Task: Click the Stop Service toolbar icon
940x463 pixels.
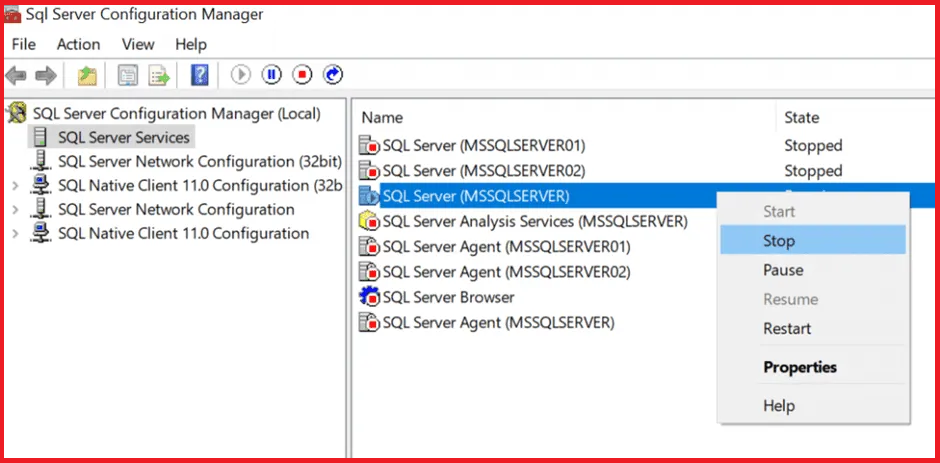Action: [x=302, y=75]
